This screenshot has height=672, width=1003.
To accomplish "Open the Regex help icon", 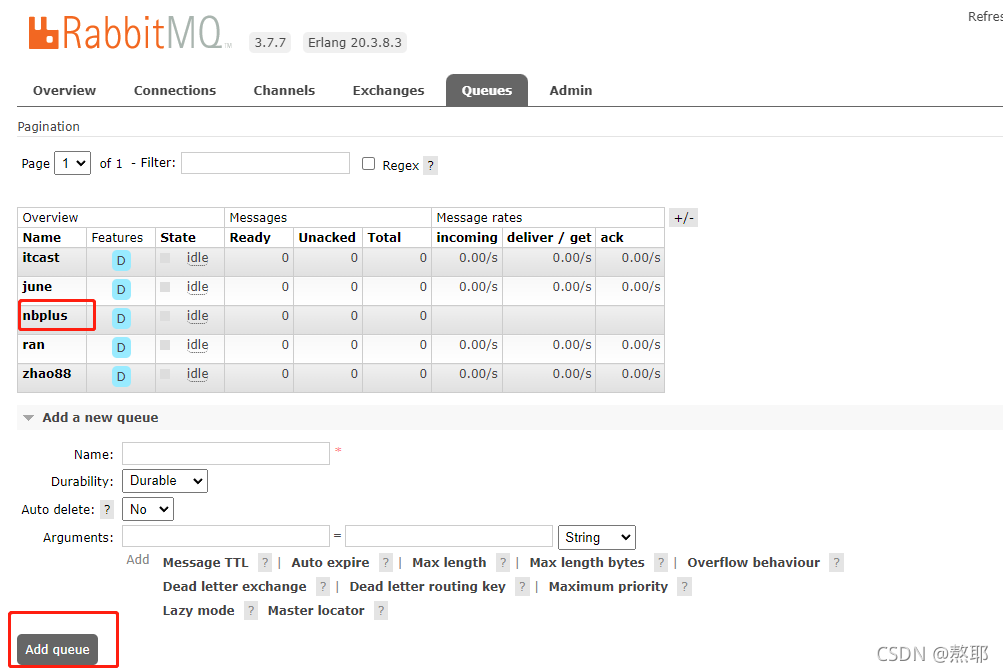I will tap(430, 165).
